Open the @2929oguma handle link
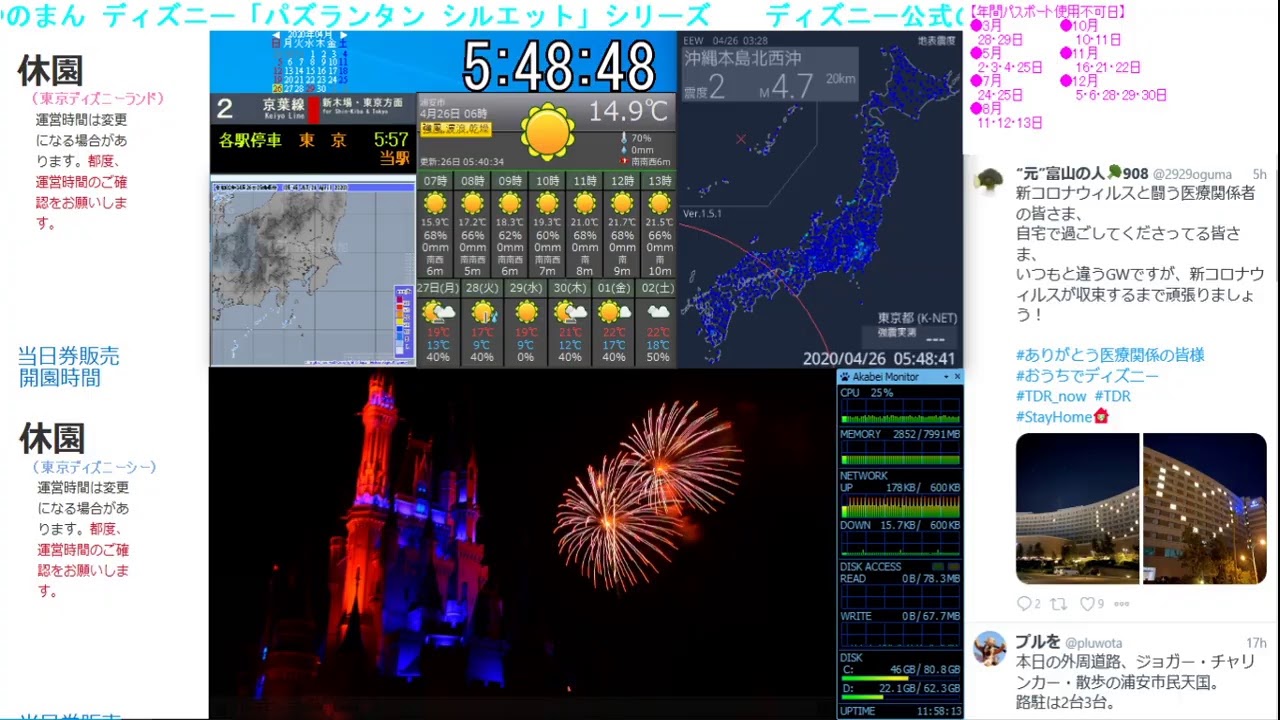Viewport: 1280px width, 720px height. click(x=1192, y=174)
